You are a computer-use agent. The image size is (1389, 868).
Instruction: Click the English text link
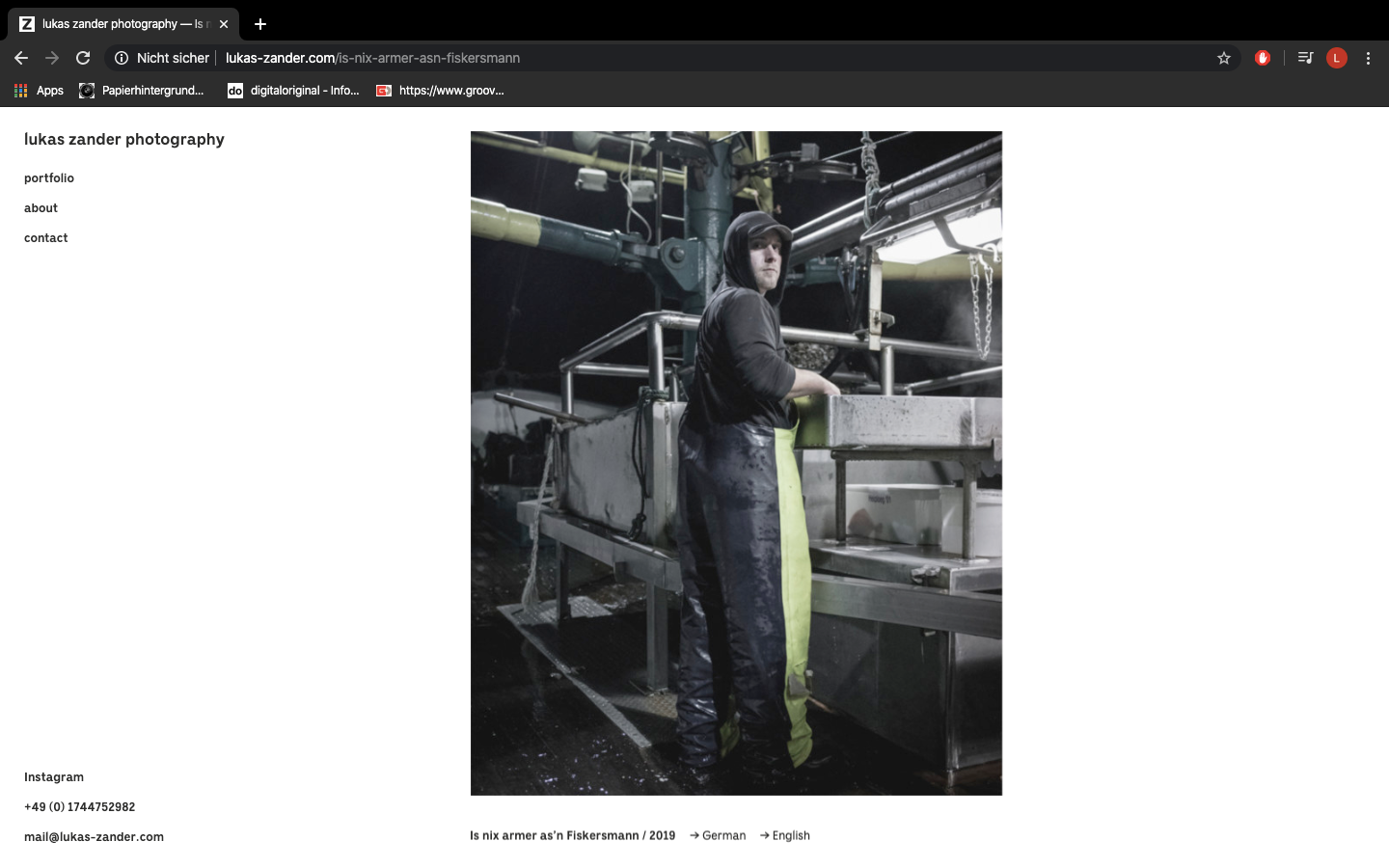point(791,836)
